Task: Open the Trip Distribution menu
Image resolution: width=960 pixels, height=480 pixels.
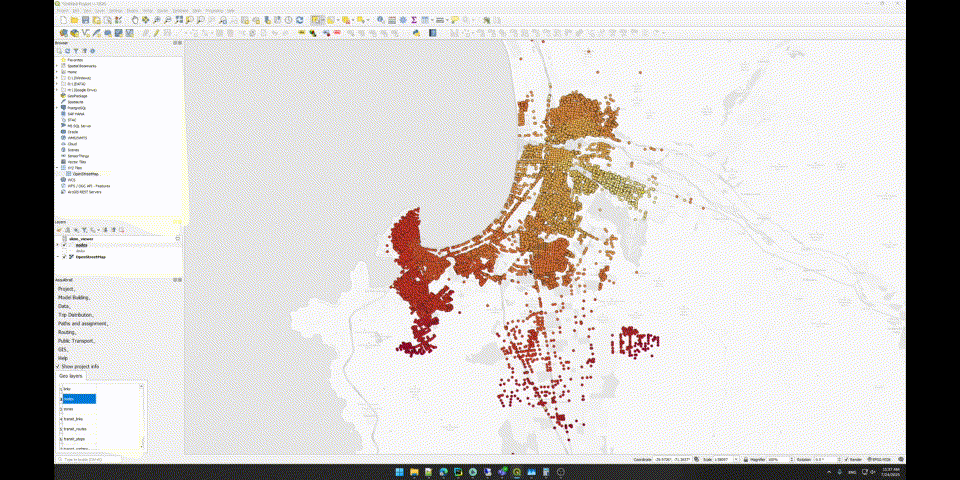Action: click(x=75, y=315)
